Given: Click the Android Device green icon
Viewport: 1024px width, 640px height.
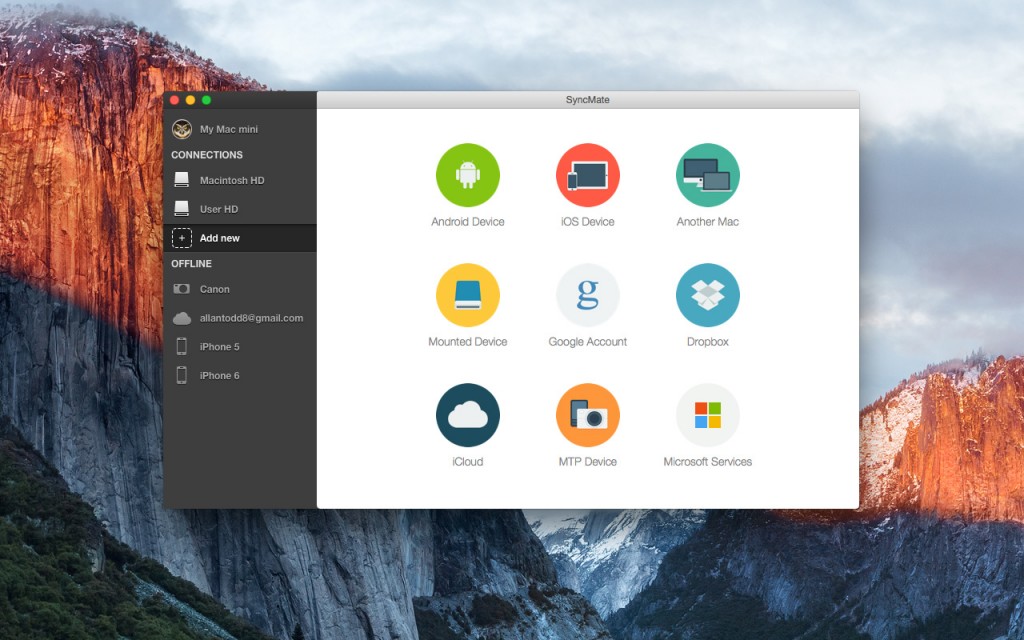Looking at the screenshot, I should coord(468,175).
